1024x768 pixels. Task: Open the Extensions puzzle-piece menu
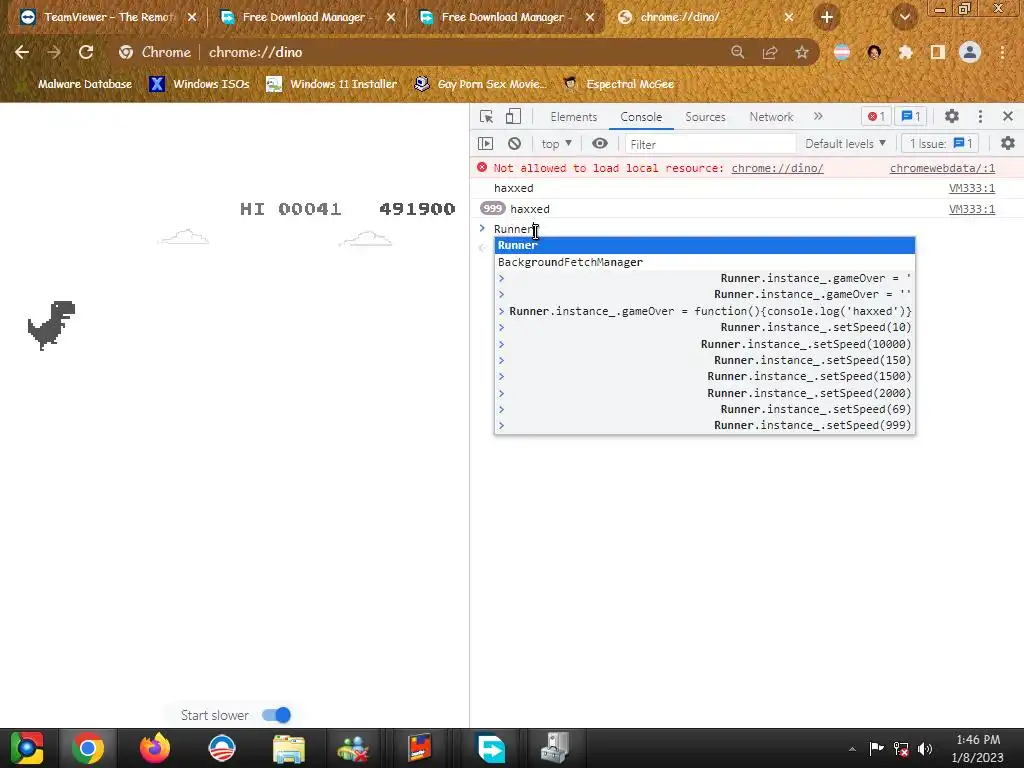pos(905,52)
